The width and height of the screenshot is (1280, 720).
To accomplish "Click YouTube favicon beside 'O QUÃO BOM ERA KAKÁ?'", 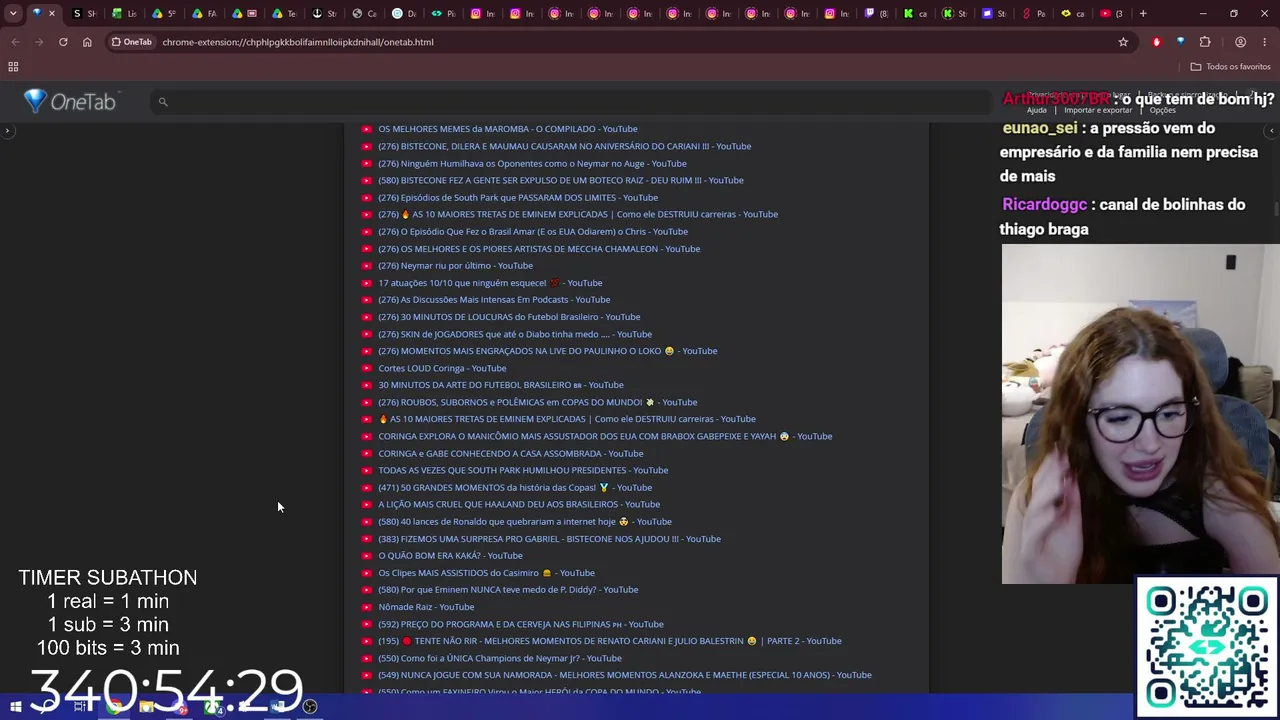I will point(367,556).
